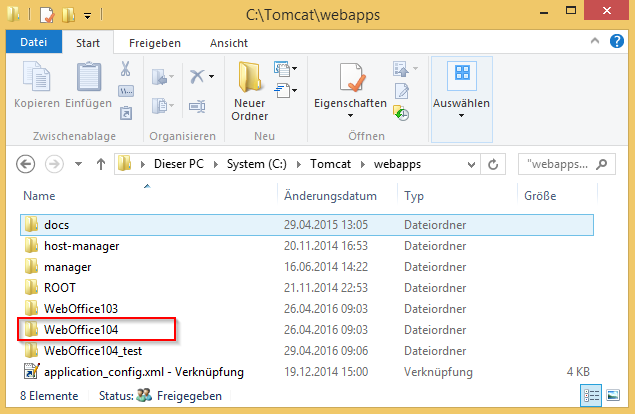Viewport: 635px width, 414px height.
Task: Open quick access toolbar customize dropdown
Action: click(87, 16)
